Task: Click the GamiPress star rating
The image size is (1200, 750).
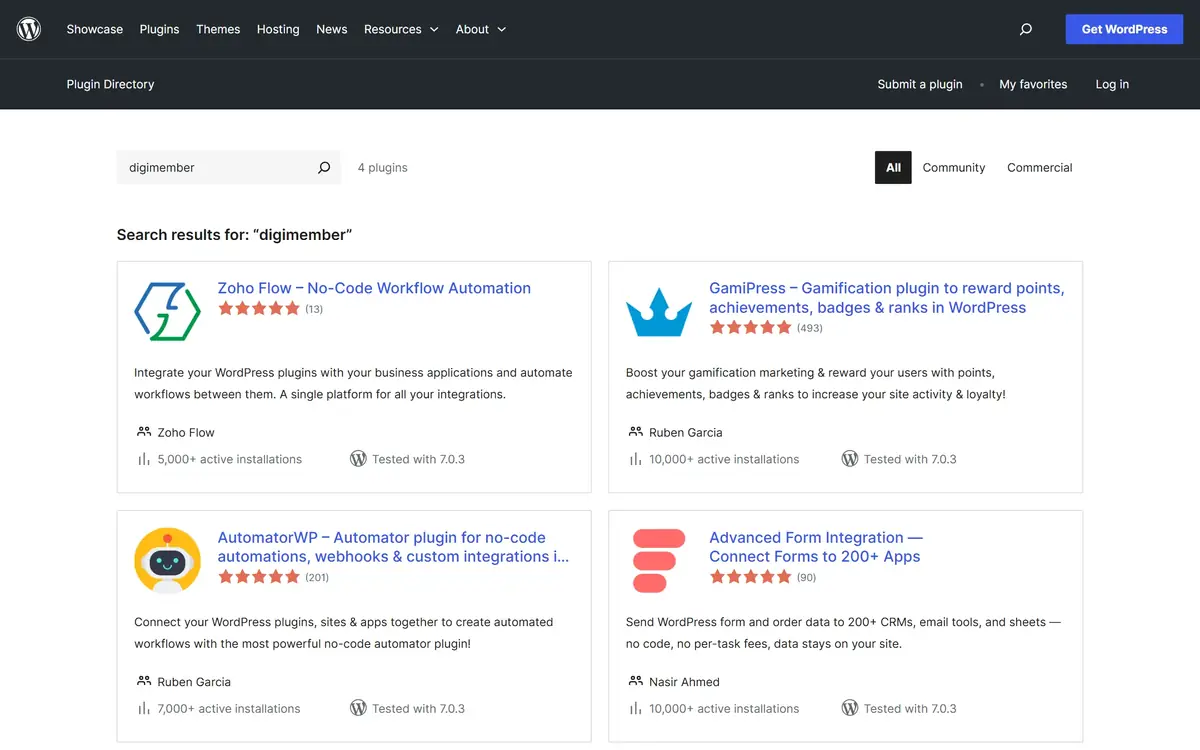Action: [x=750, y=328]
